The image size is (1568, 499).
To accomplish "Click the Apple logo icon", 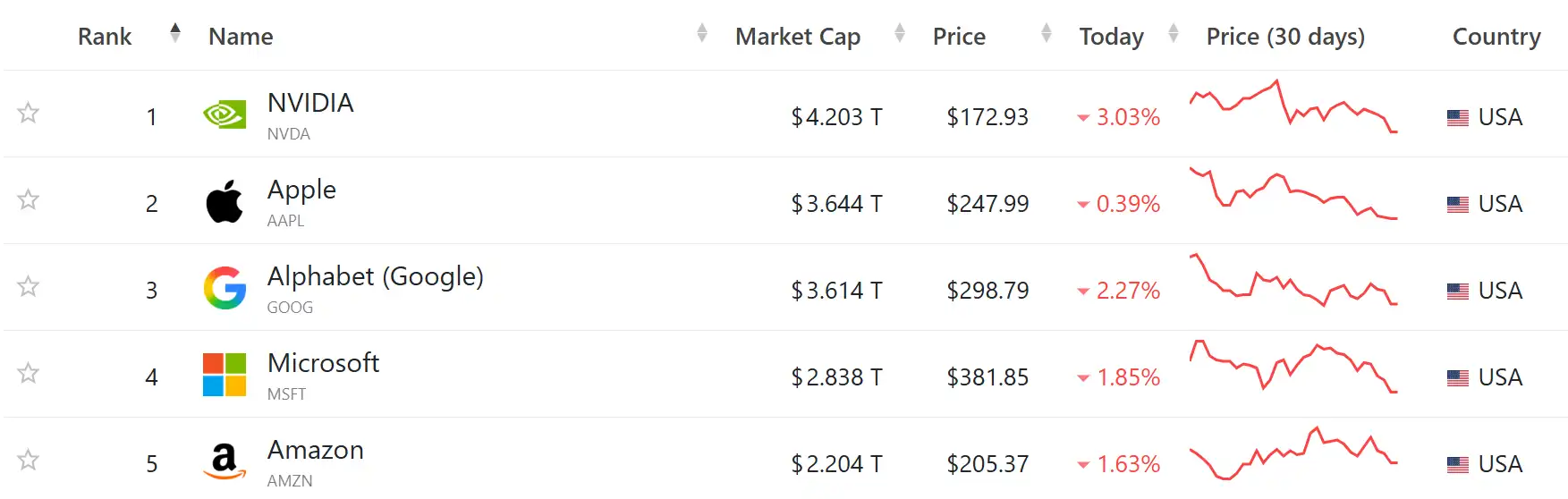I will point(225,201).
